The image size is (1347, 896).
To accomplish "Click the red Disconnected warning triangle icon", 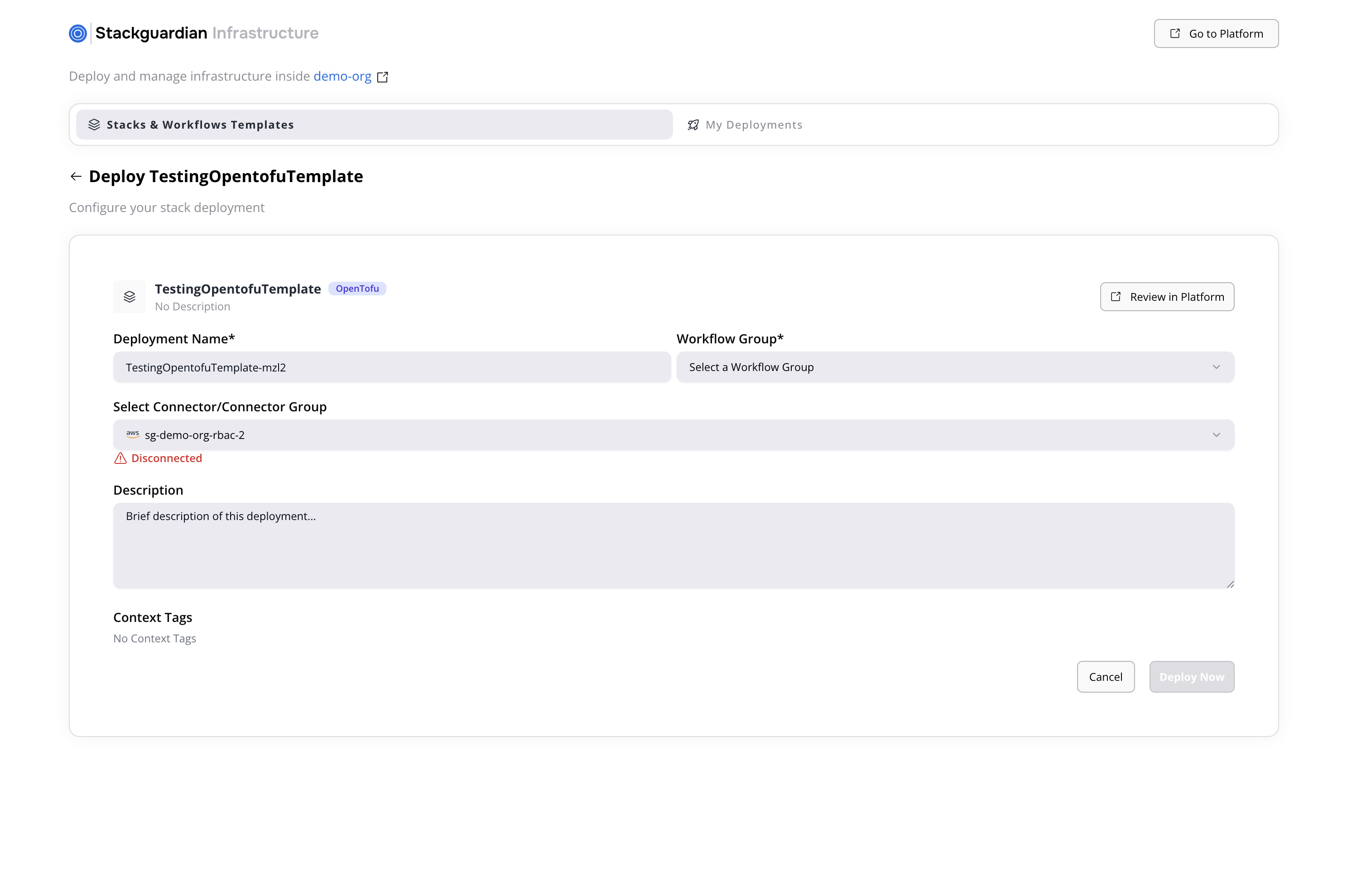I will point(120,458).
